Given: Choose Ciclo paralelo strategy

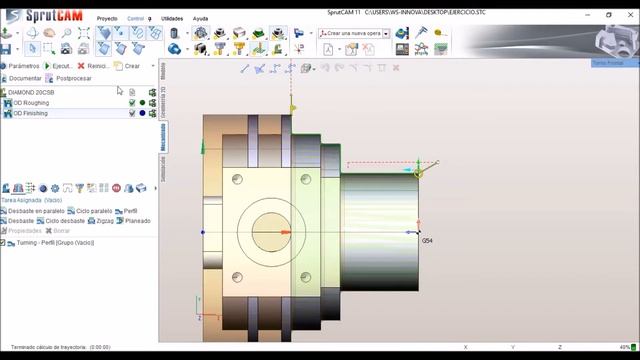Looking at the screenshot, I should (x=90, y=211).
